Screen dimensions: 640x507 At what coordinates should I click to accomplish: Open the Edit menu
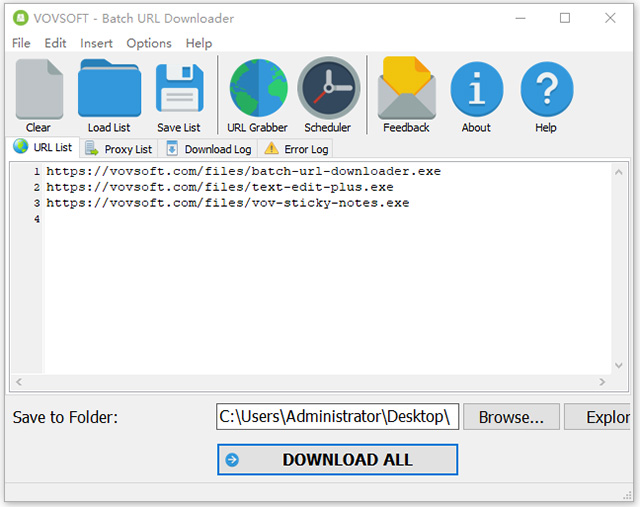(x=55, y=43)
